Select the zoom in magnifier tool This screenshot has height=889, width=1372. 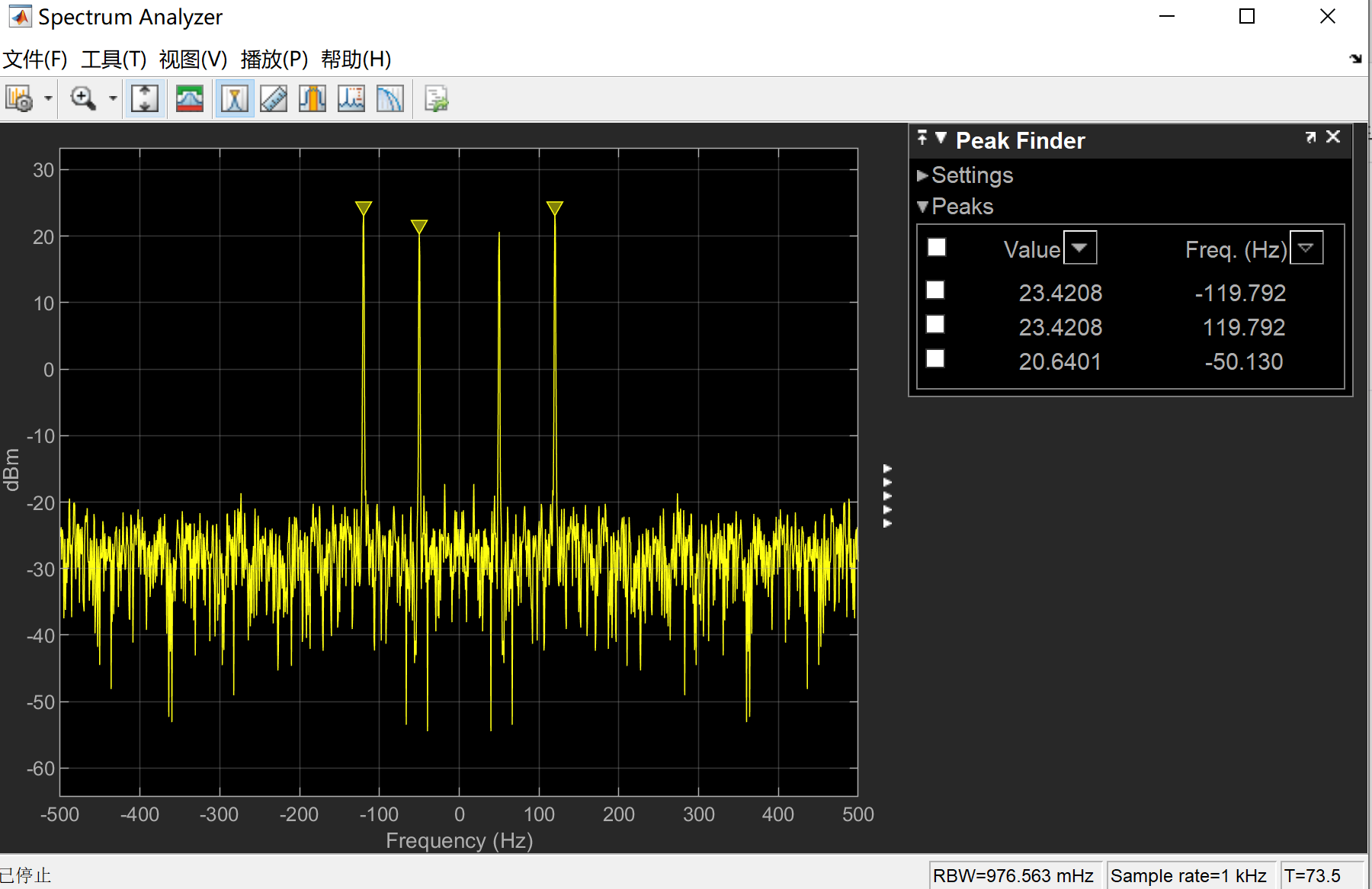click(x=83, y=99)
